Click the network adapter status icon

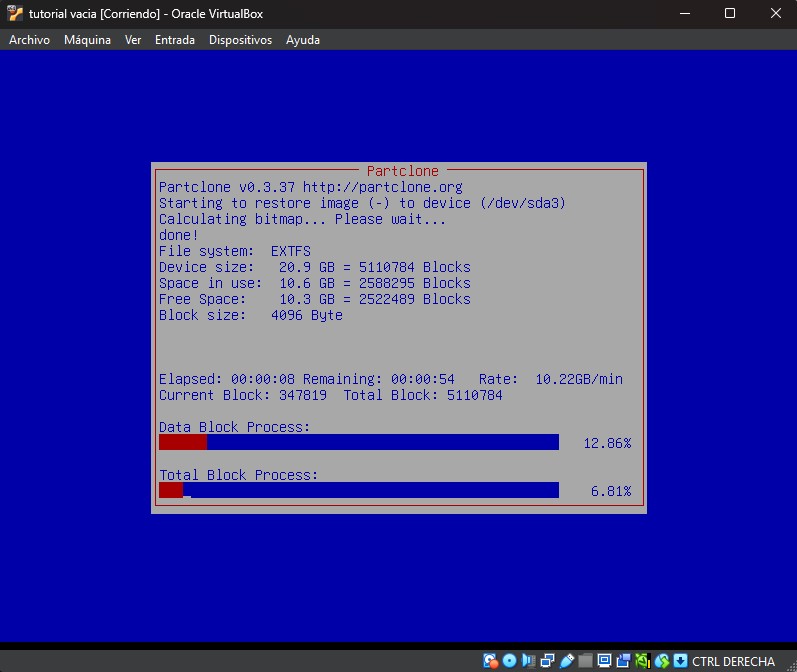click(547, 661)
